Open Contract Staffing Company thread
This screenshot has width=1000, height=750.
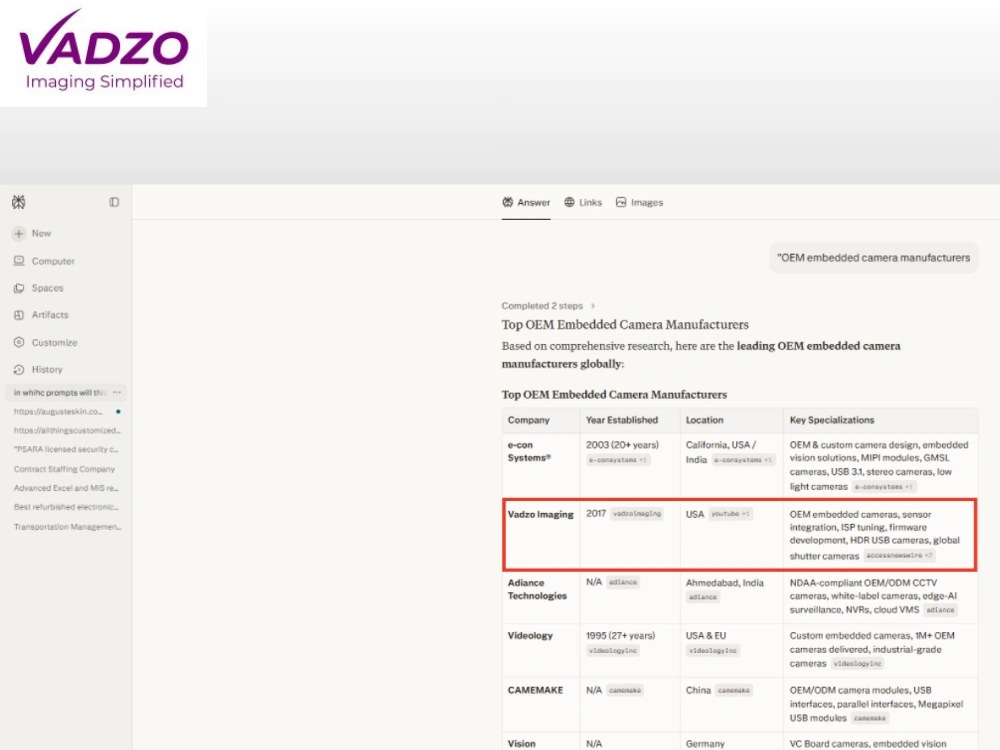point(64,469)
